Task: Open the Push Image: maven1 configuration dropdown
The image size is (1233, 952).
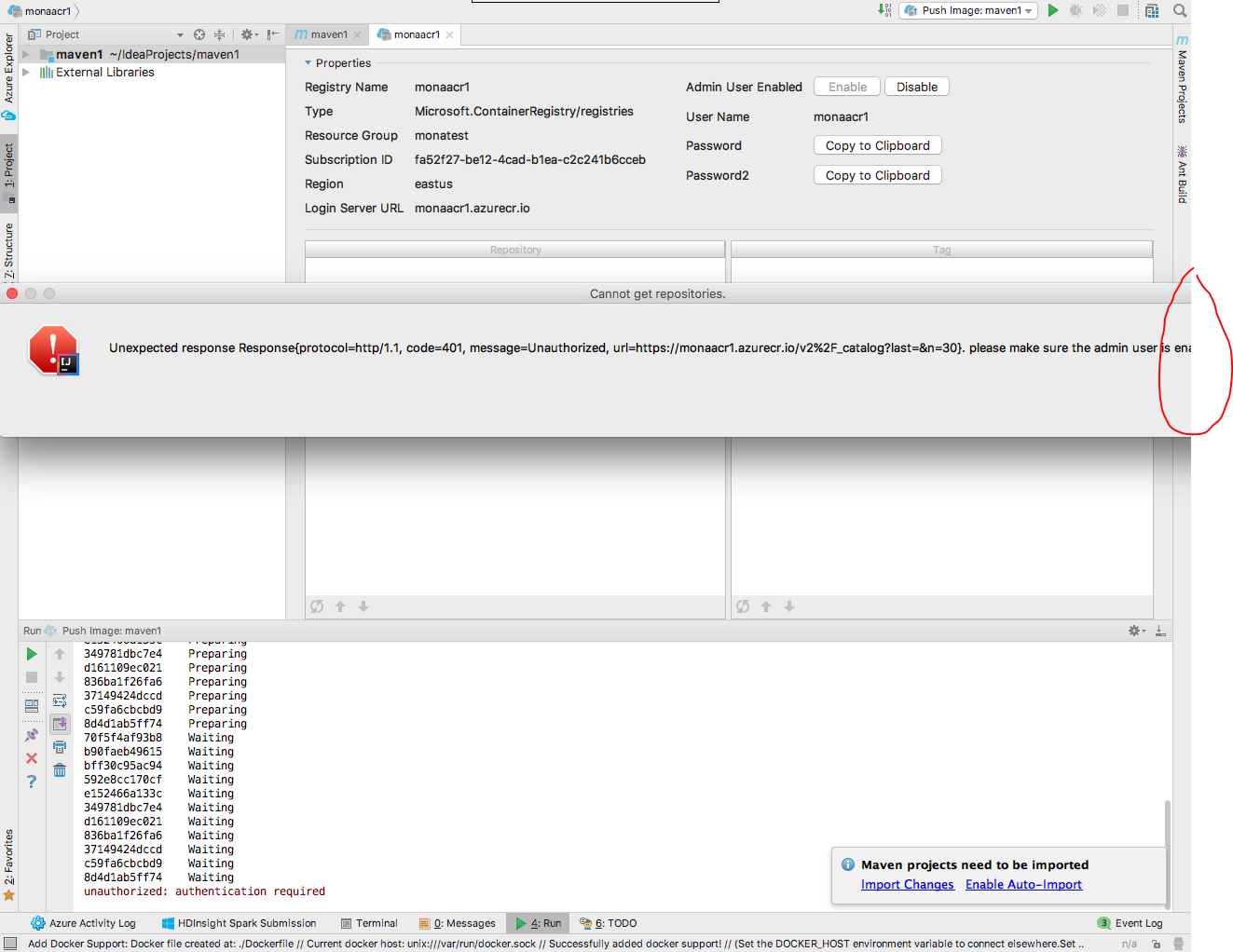Action: (x=1028, y=10)
